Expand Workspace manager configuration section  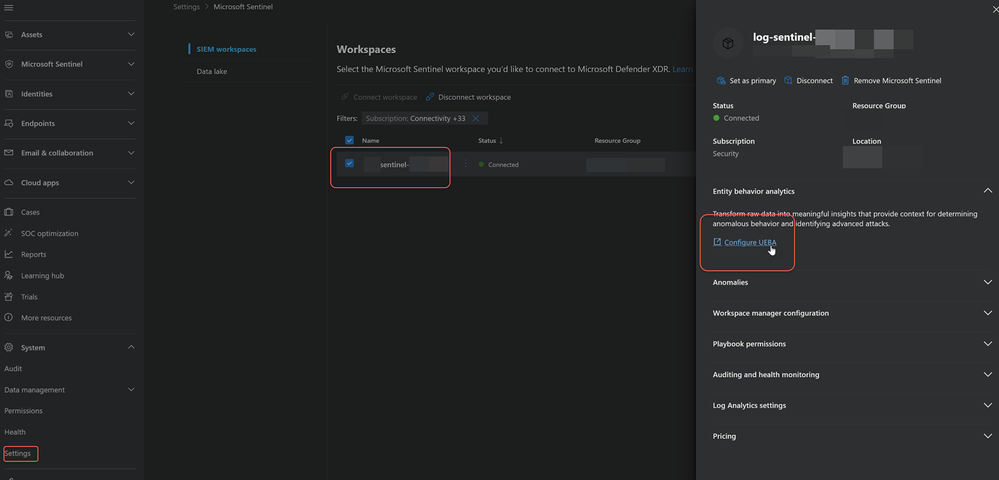(987, 313)
